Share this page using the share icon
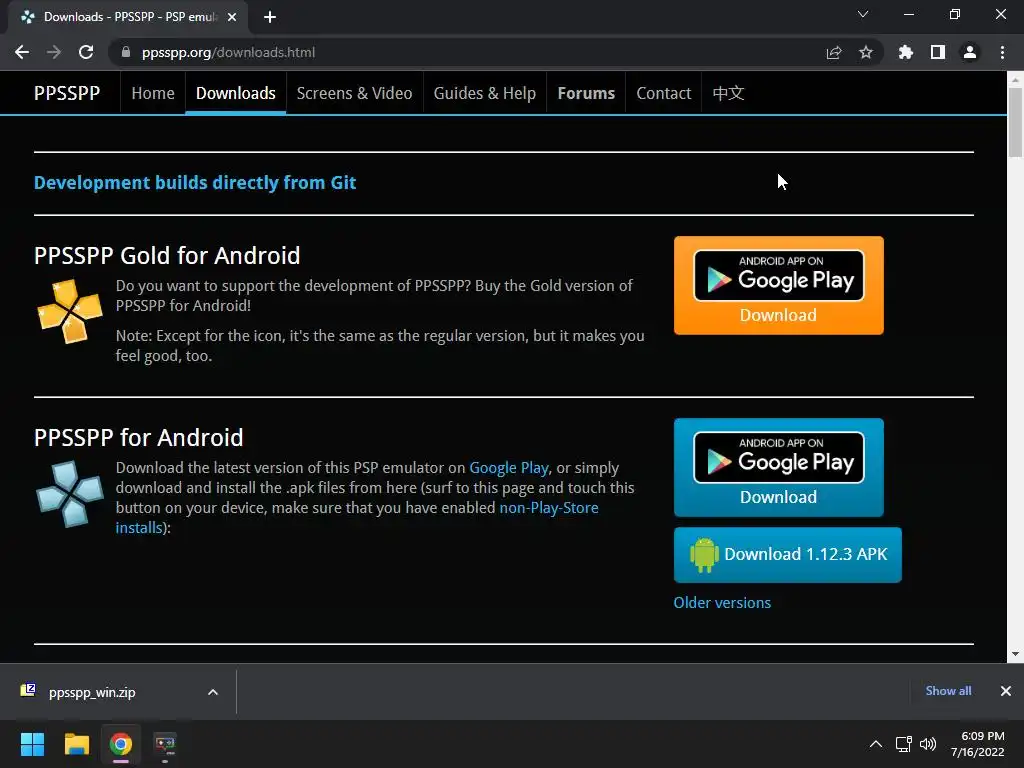Viewport: 1024px width, 768px height. coord(833,52)
